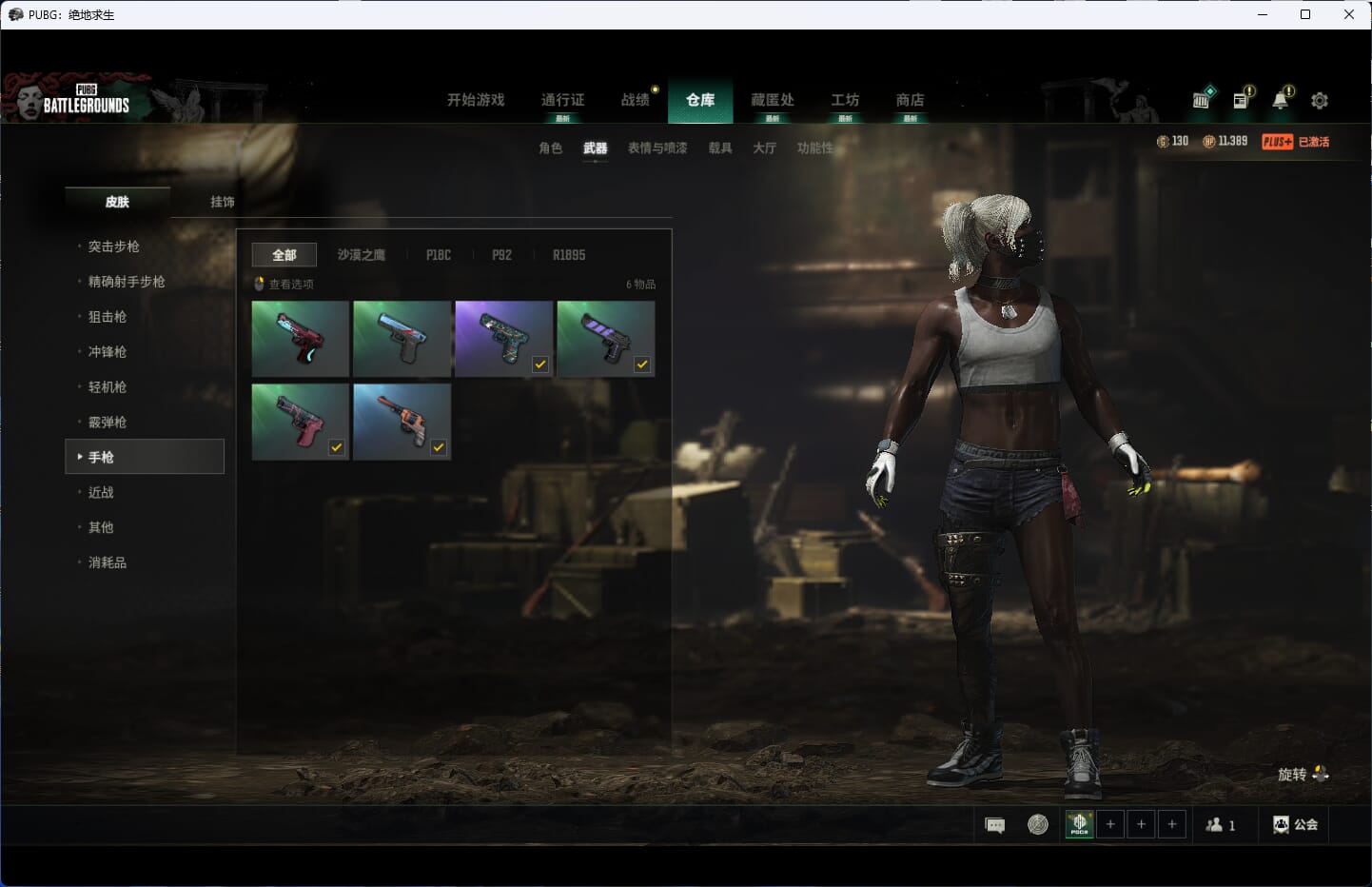
Task: Switch to the 载具 vehicles sub-tab
Action: pos(720,148)
